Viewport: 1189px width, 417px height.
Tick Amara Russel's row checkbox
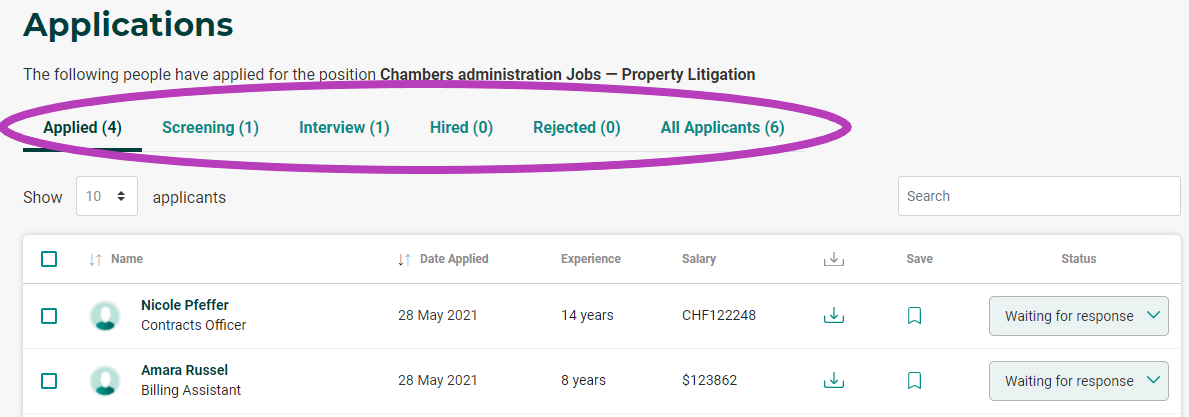[49, 380]
